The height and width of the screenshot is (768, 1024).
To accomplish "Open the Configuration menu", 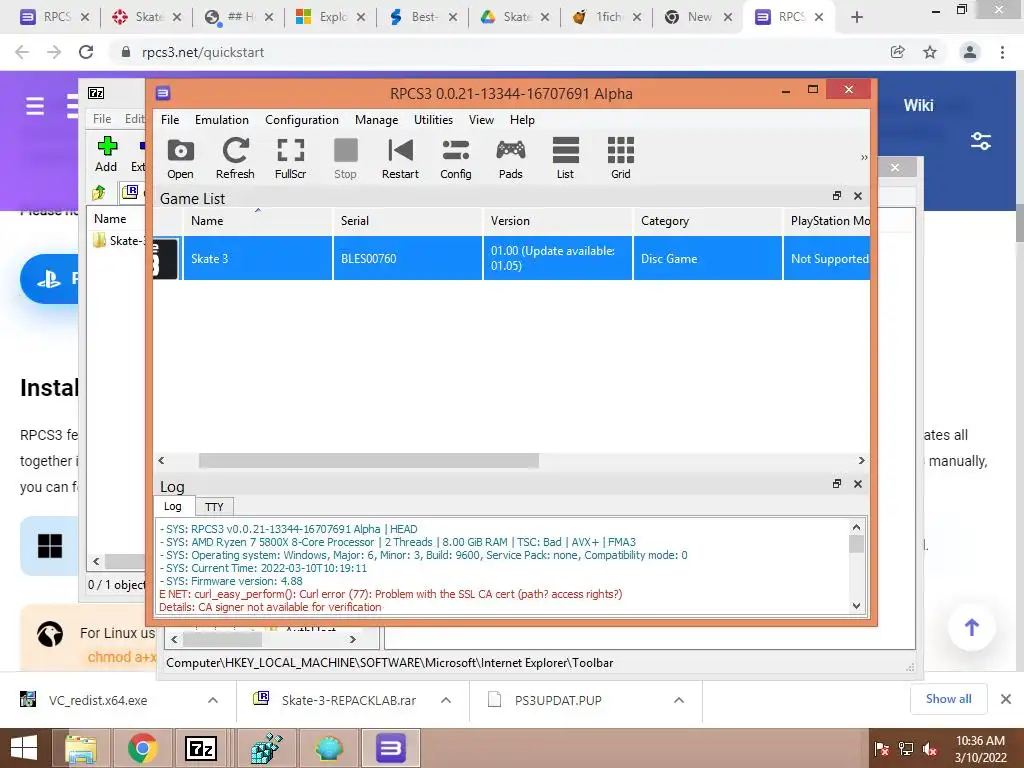I will pyautogui.click(x=302, y=120).
